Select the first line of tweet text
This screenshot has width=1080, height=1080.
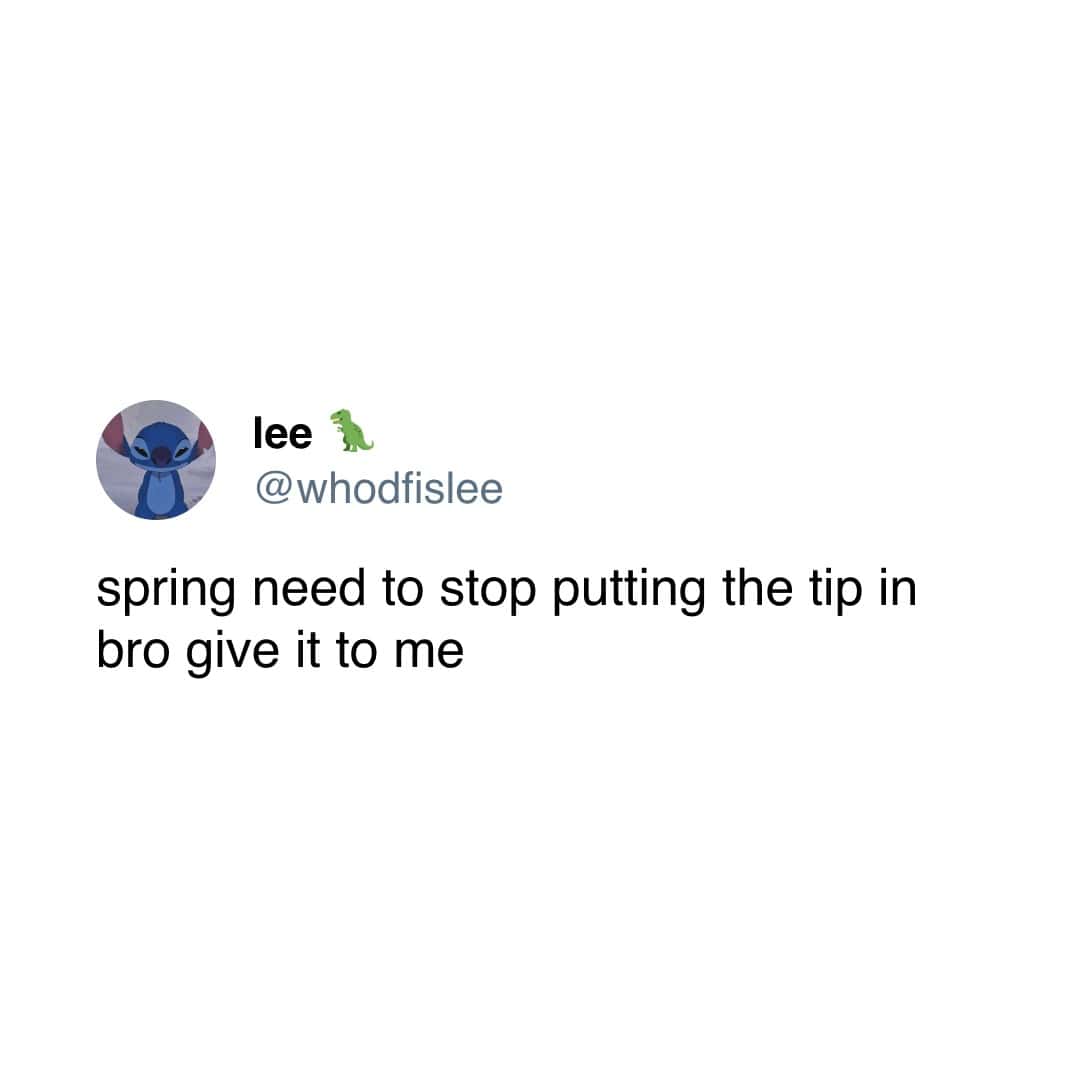(x=506, y=591)
